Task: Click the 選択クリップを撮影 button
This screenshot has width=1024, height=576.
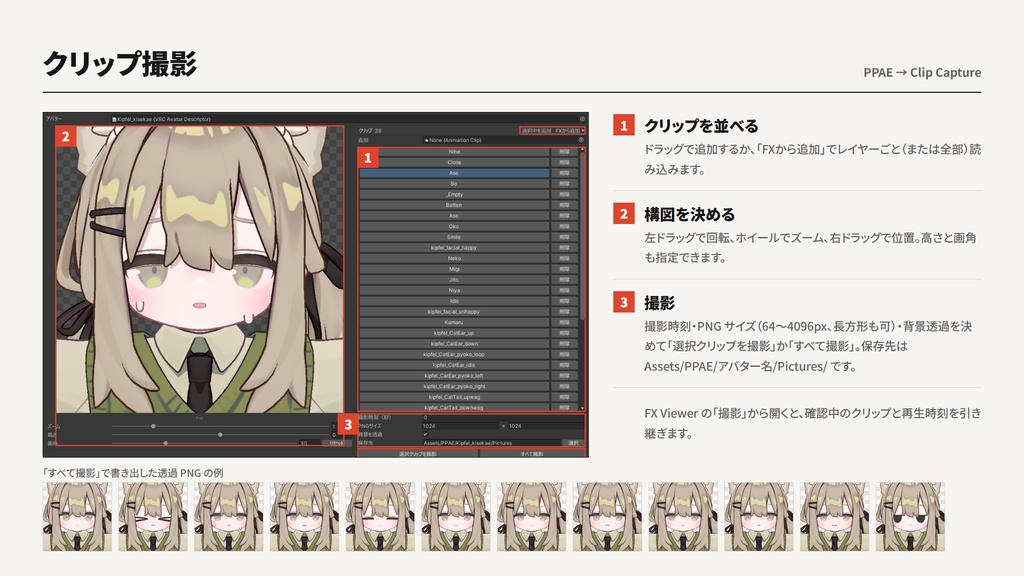Action: pyautogui.click(x=418, y=453)
